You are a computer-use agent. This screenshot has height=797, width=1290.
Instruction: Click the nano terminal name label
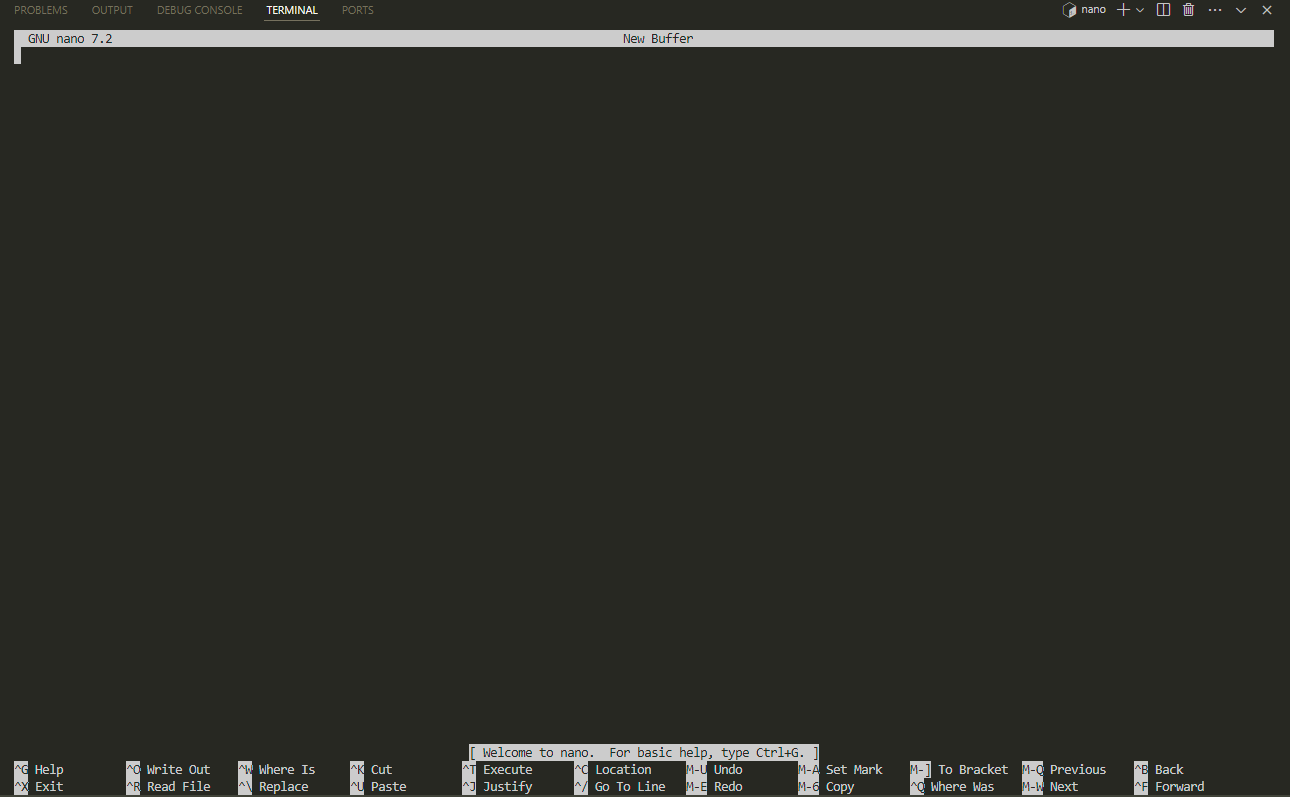1093,10
